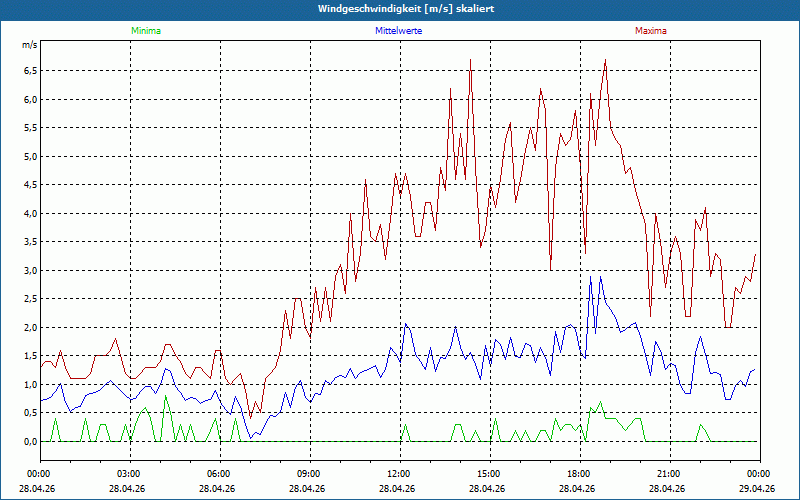Click the 1,5 y-axis value
800x500 pixels.
pos(30,357)
